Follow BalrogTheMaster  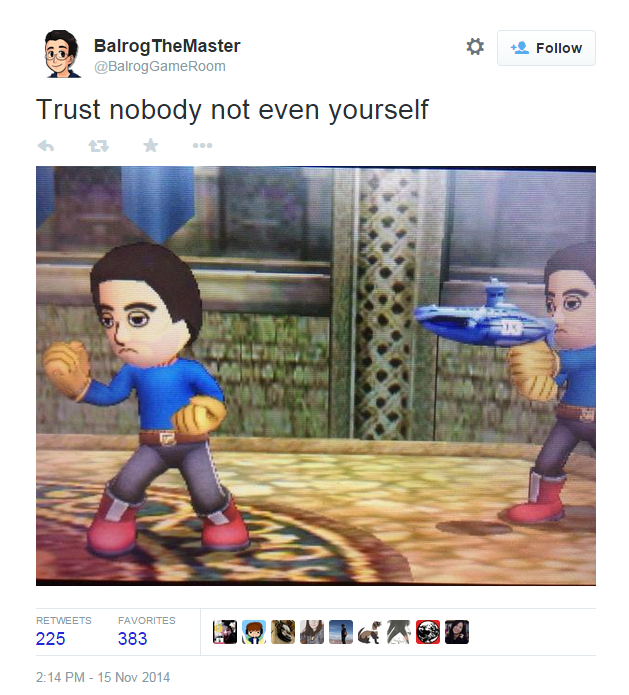pos(546,48)
